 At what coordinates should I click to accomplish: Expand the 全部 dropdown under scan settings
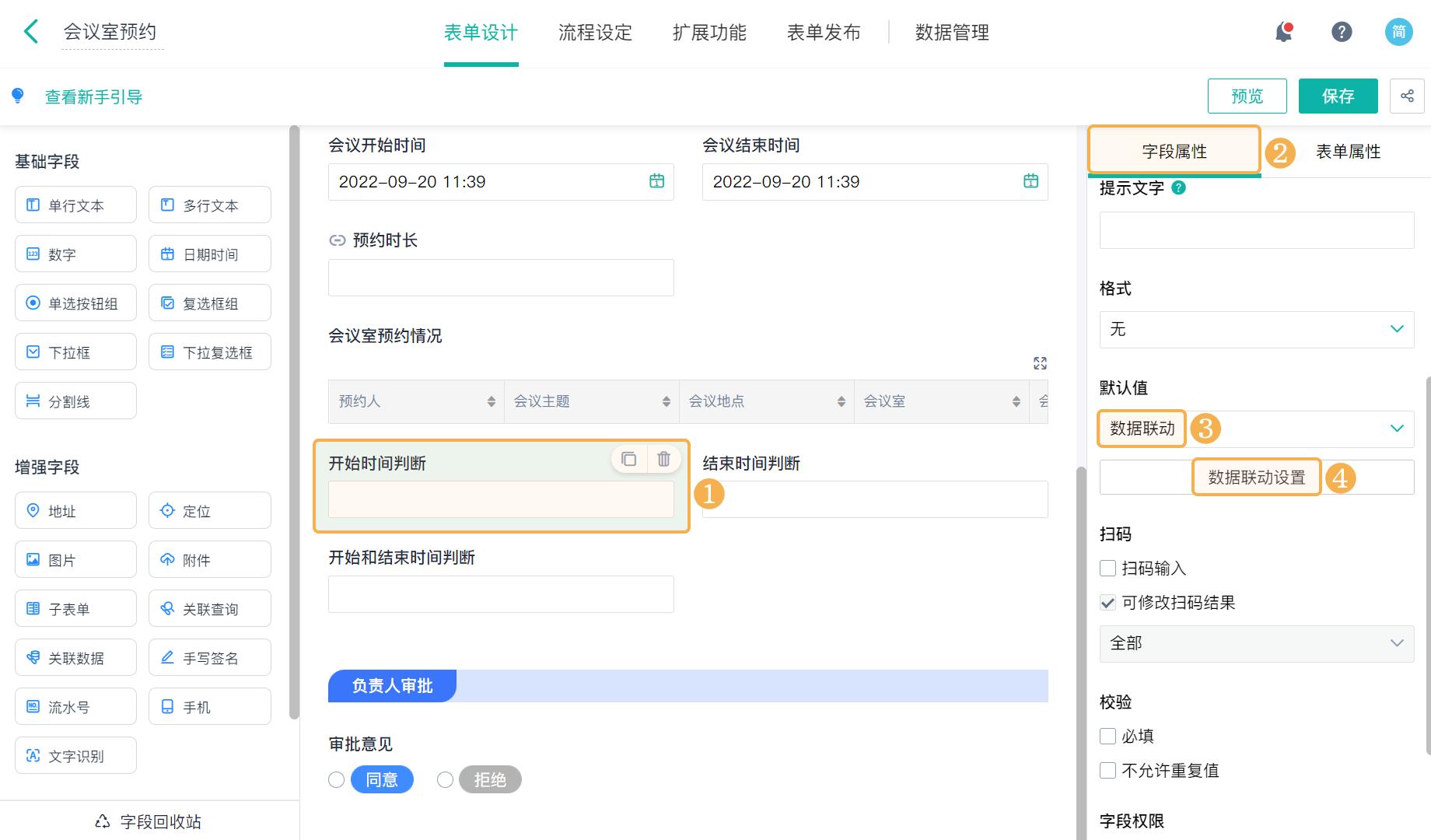[1255, 643]
